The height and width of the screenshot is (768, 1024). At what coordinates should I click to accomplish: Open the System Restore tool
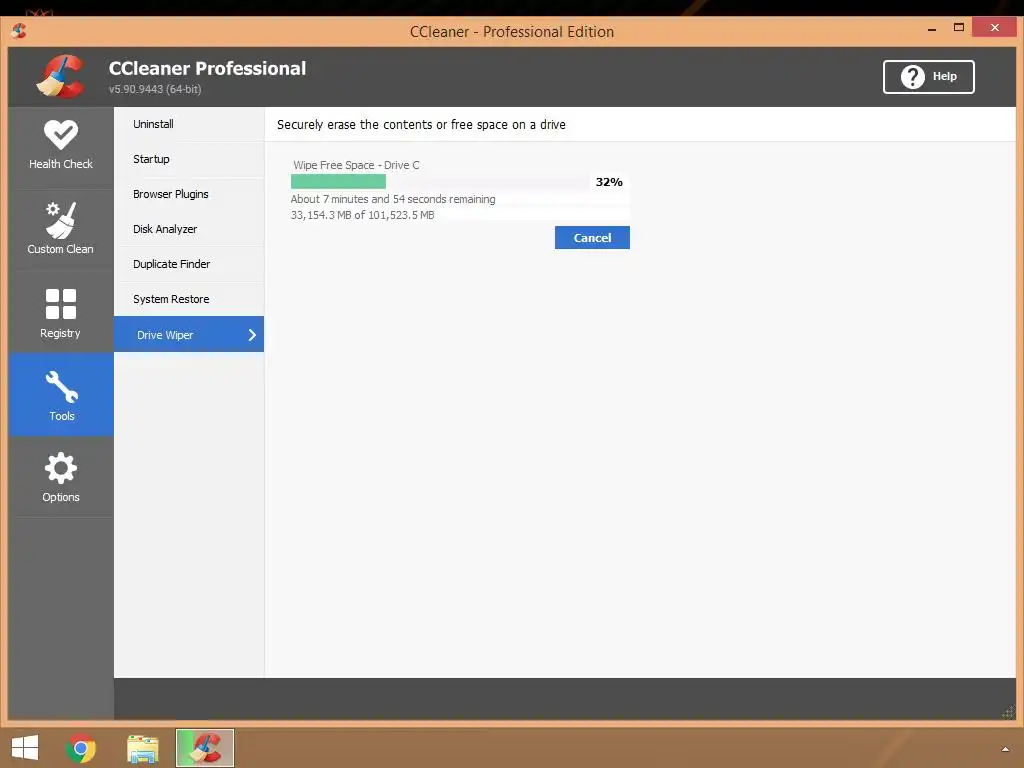point(189,299)
